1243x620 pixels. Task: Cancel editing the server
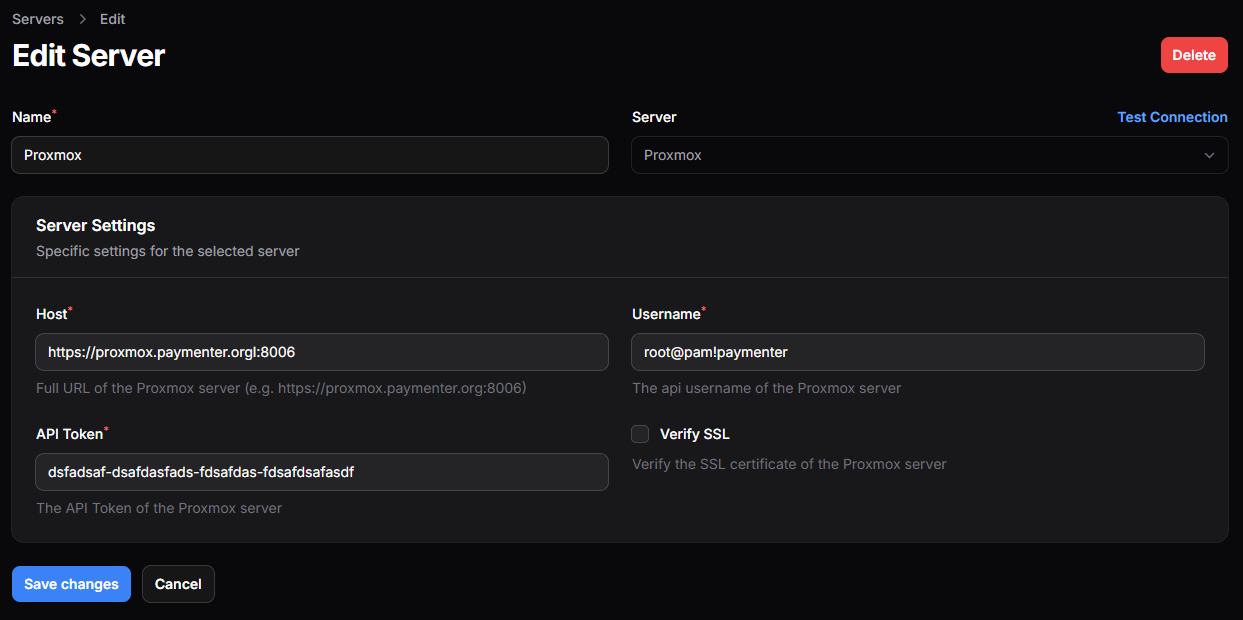point(178,584)
